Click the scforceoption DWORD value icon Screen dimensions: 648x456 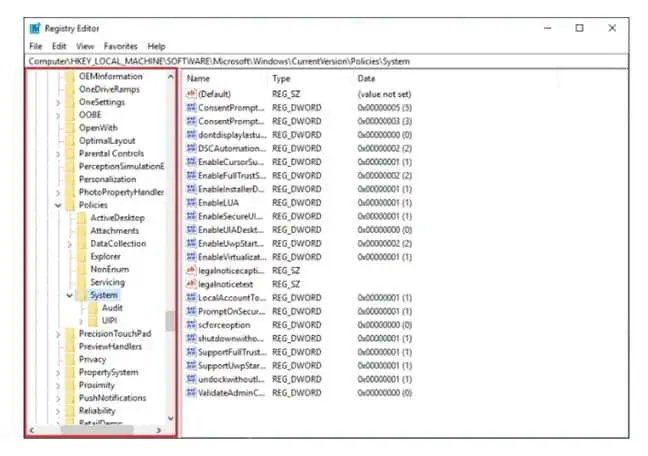pos(191,325)
